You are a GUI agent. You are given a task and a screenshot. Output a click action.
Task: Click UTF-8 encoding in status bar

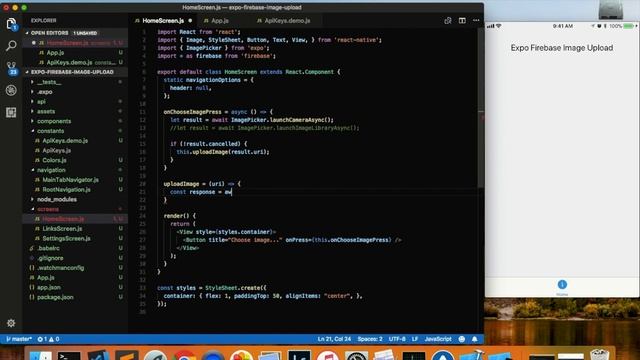coord(397,339)
